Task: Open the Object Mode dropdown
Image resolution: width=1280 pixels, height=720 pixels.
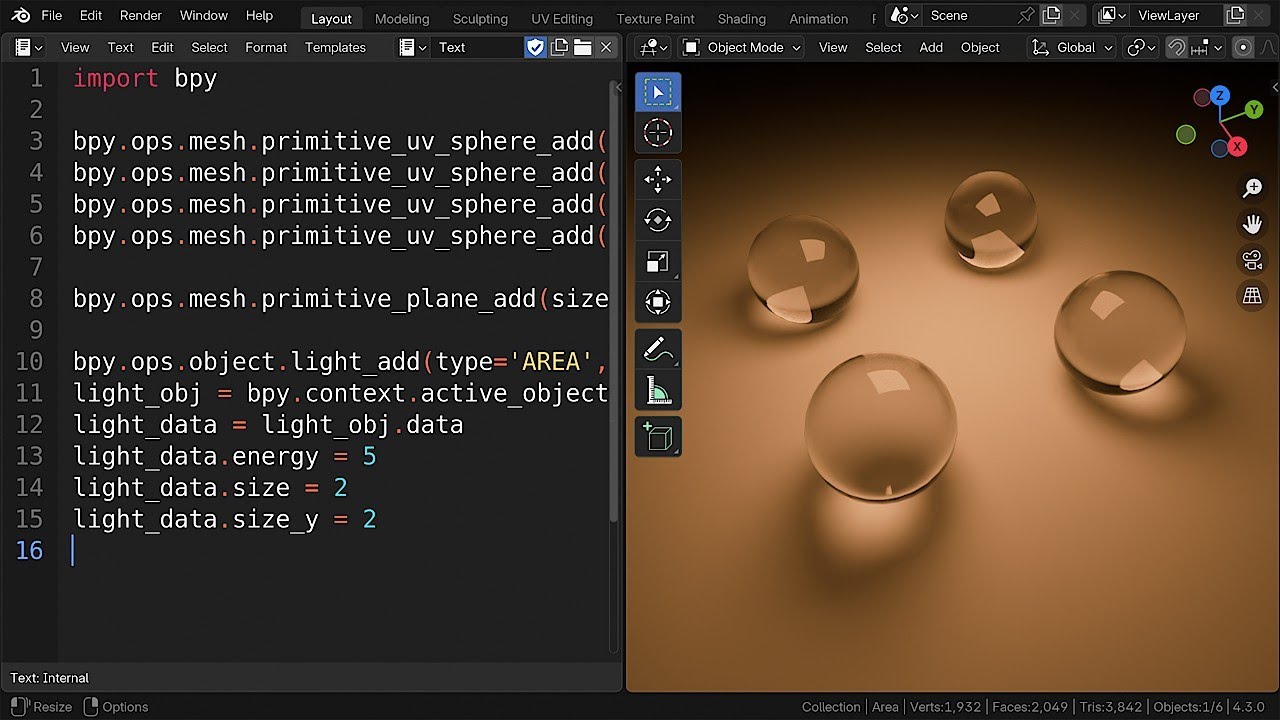Action: point(742,47)
